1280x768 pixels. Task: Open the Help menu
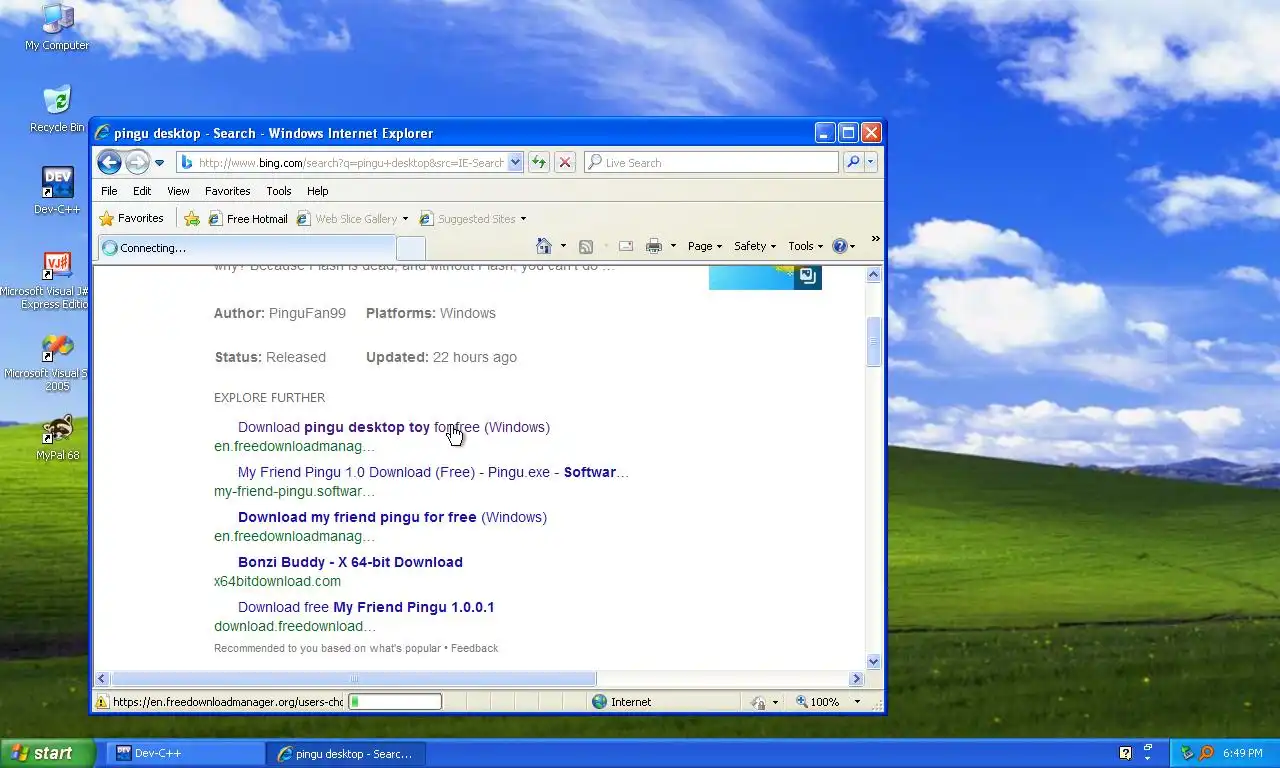[x=317, y=191]
